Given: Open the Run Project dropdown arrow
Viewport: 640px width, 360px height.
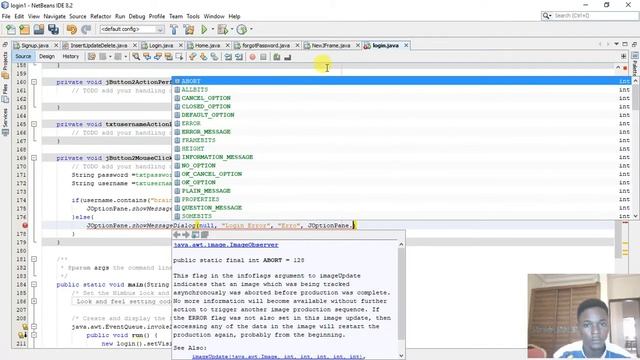Looking at the screenshot, I should (212, 29).
